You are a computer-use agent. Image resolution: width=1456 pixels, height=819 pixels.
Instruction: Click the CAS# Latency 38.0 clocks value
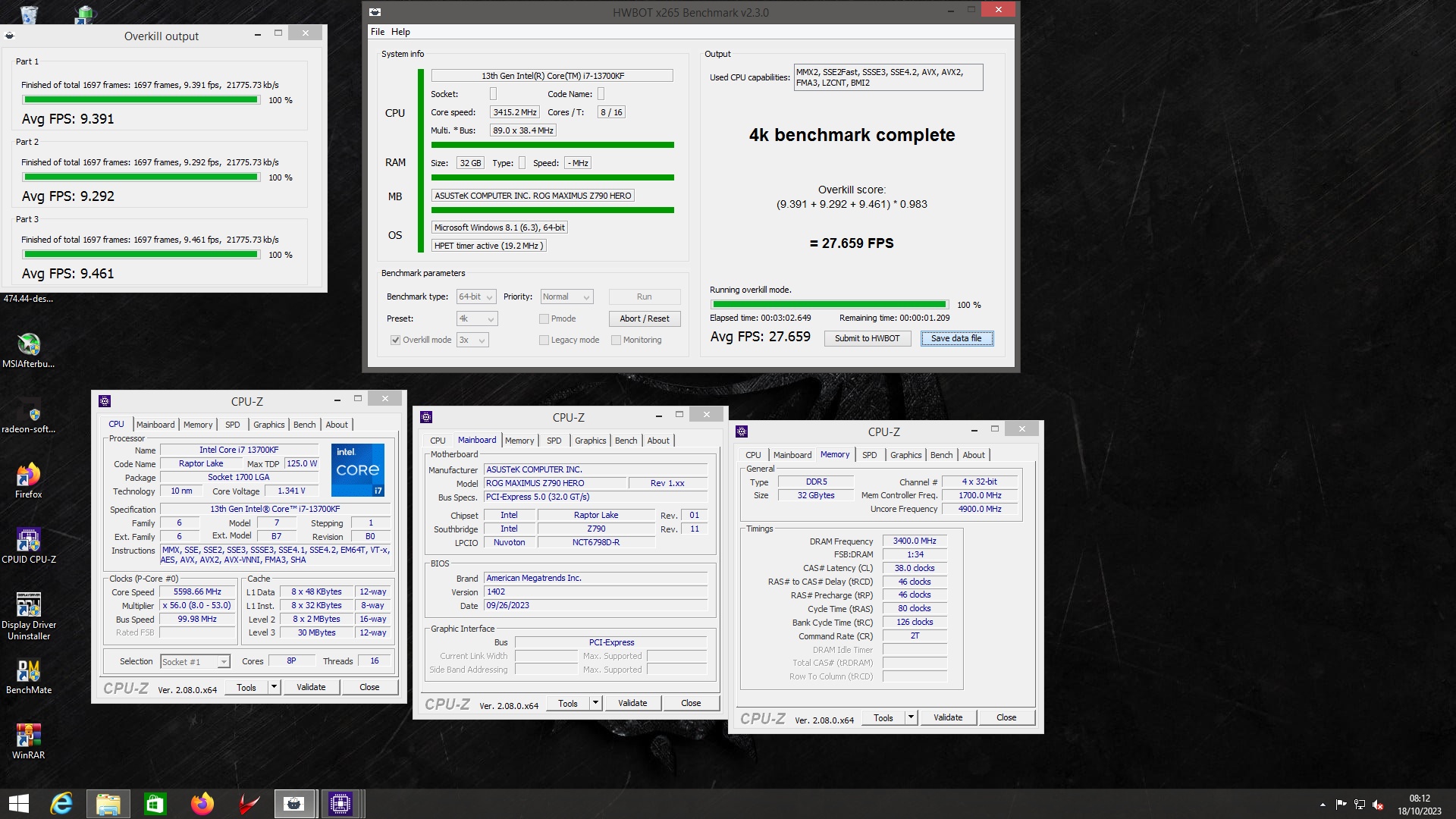point(915,569)
